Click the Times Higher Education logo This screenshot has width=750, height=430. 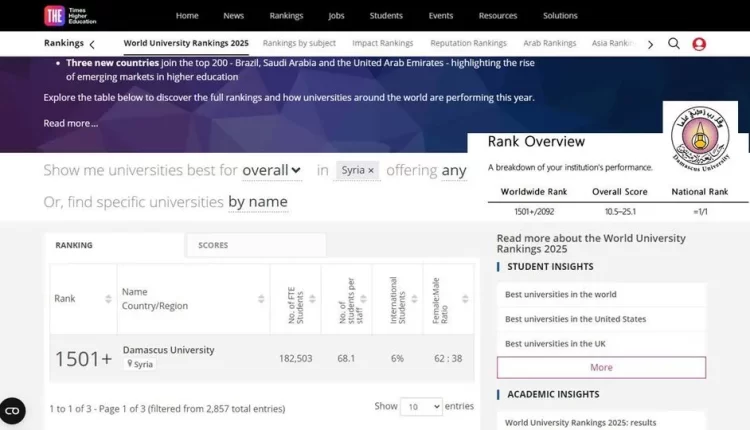tap(70, 16)
